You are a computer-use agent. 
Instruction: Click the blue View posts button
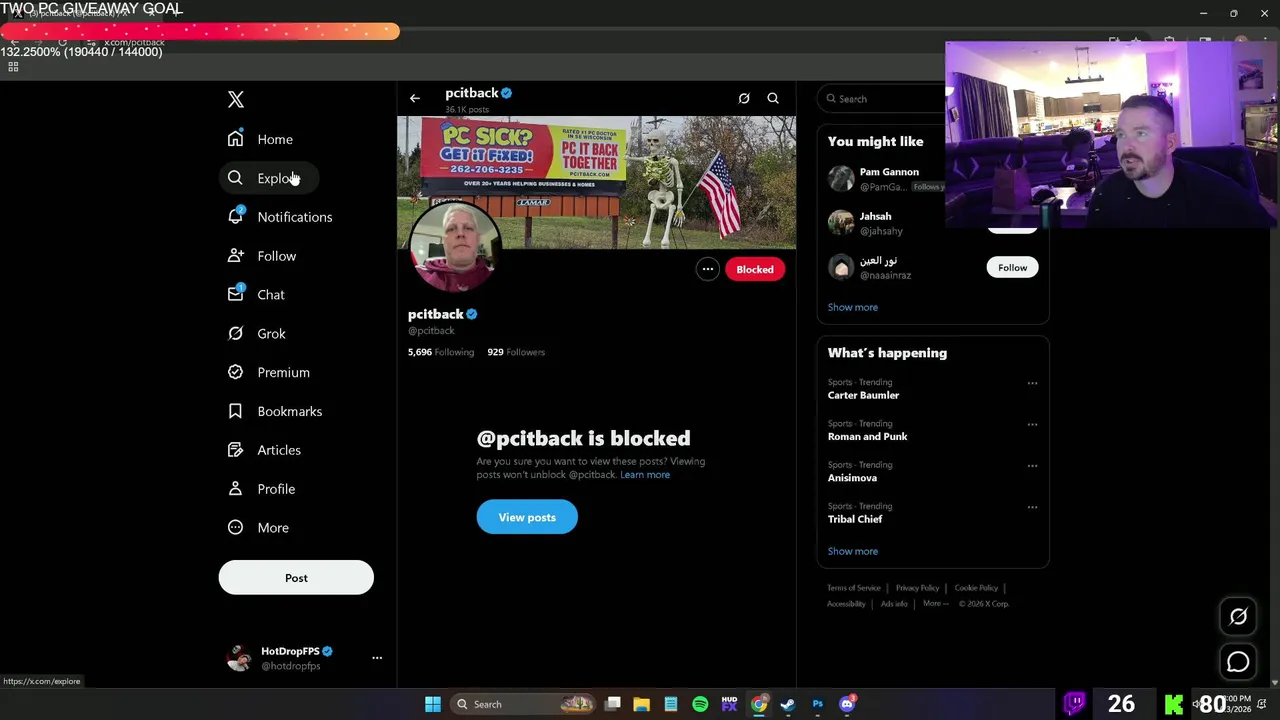point(527,517)
